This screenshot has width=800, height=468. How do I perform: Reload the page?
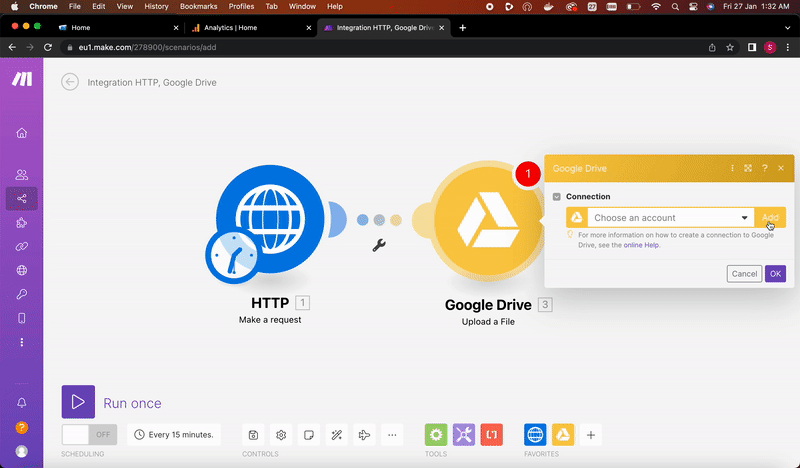(x=48, y=47)
